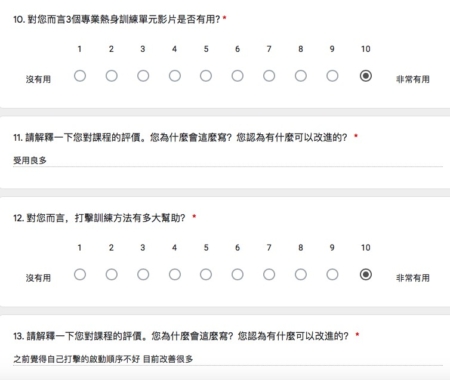This screenshot has height=380, width=450.
Task: Pick rating 6 for question 12
Action: 237,275
